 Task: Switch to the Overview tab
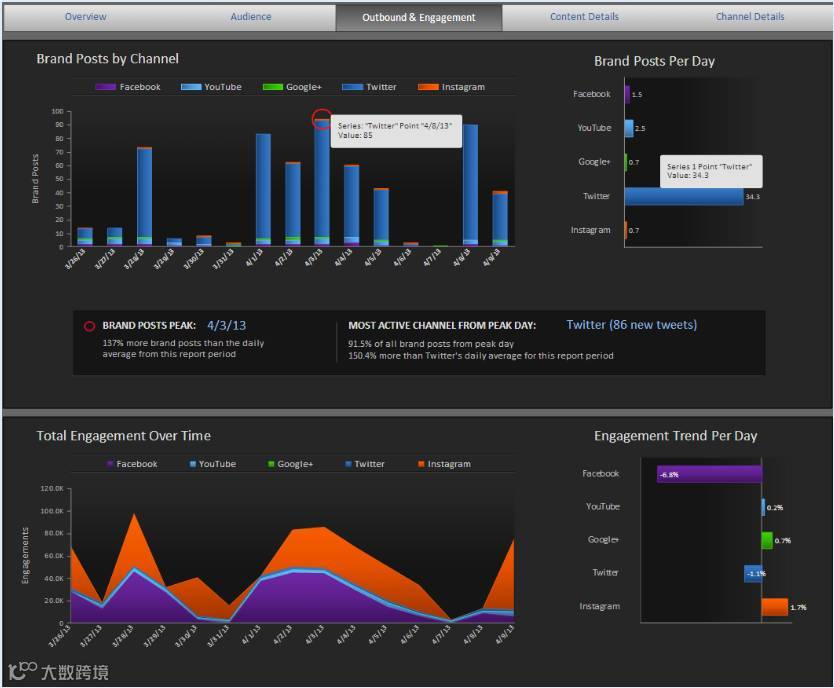(86, 17)
